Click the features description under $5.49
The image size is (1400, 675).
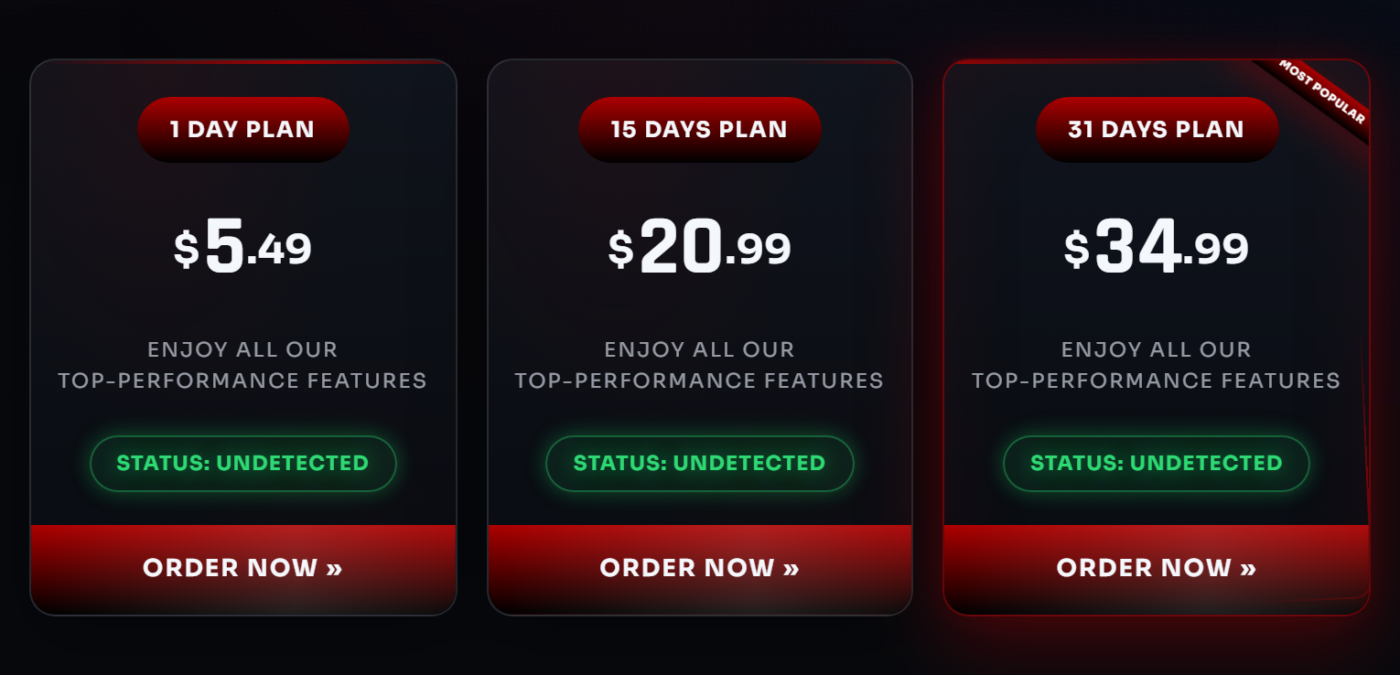243,365
